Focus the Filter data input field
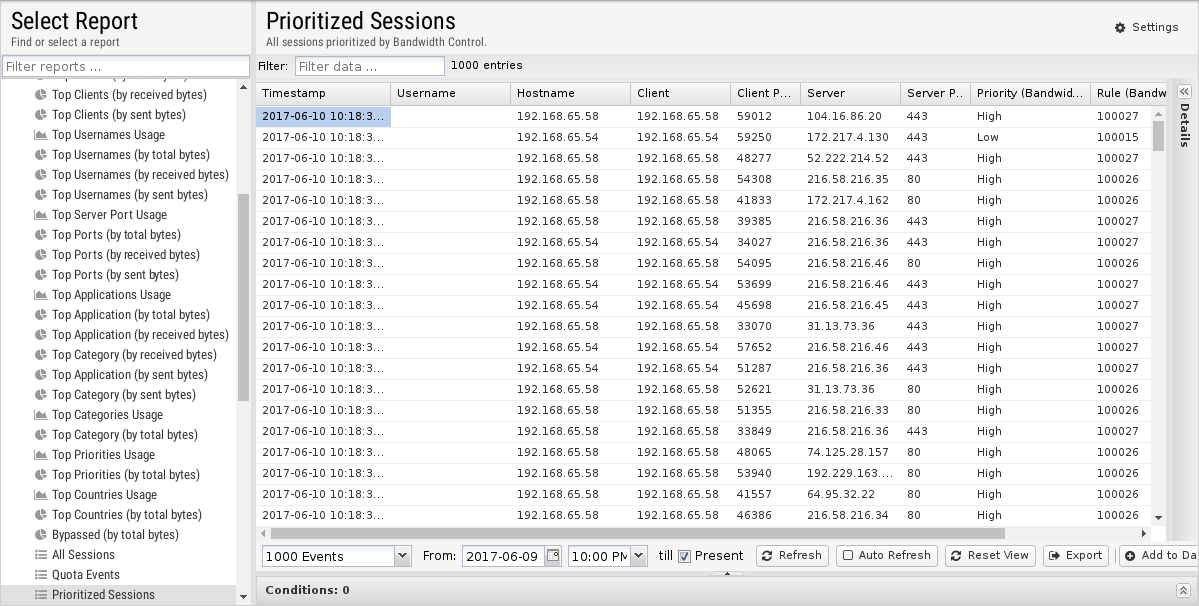Screen dimensions: 1199x606 [369, 66]
